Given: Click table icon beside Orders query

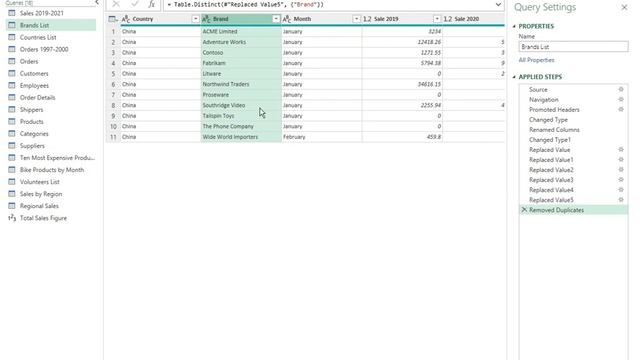Looking at the screenshot, I should [12, 61].
